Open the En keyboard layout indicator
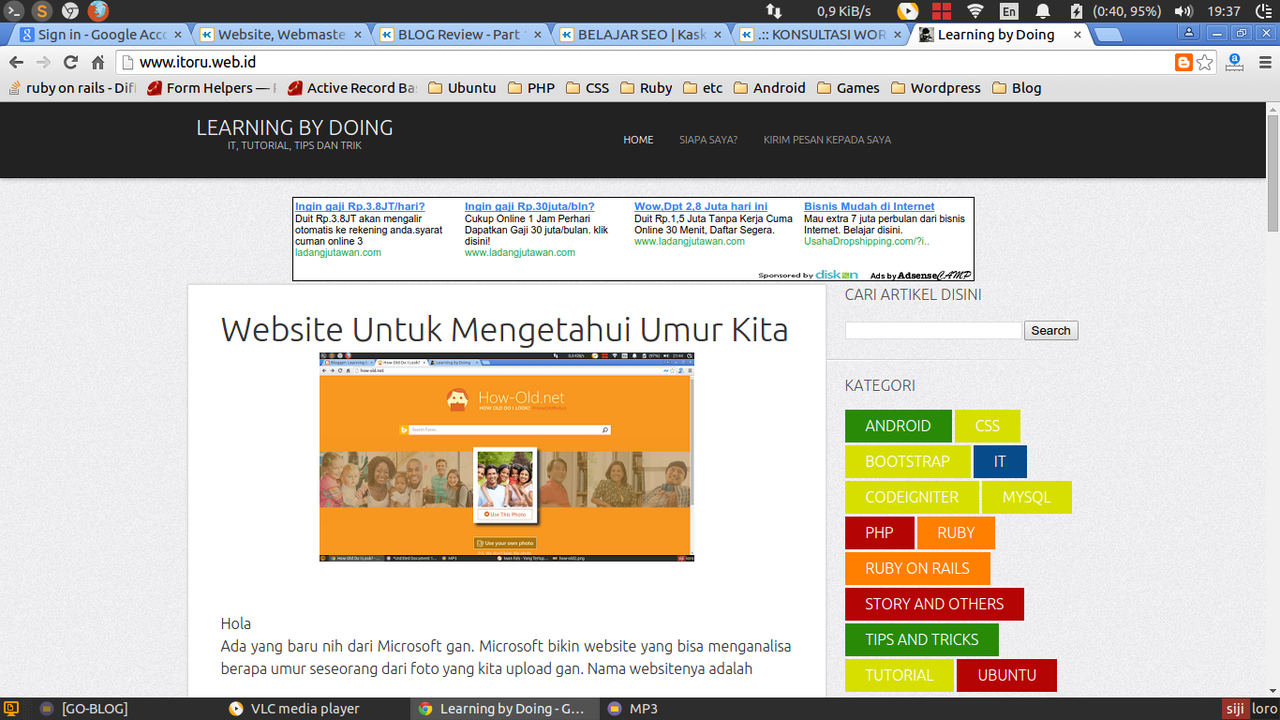This screenshot has width=1280, height=720. (1010, 11)
